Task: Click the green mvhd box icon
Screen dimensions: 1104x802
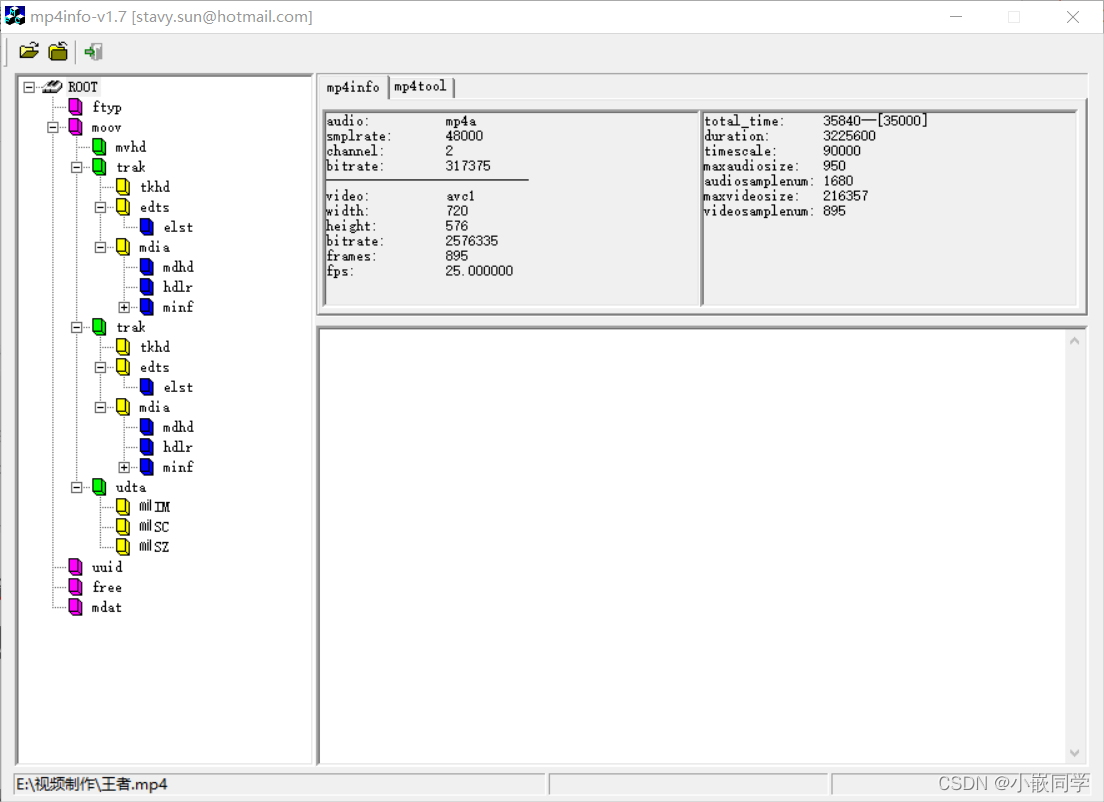Action: point(99,147)
